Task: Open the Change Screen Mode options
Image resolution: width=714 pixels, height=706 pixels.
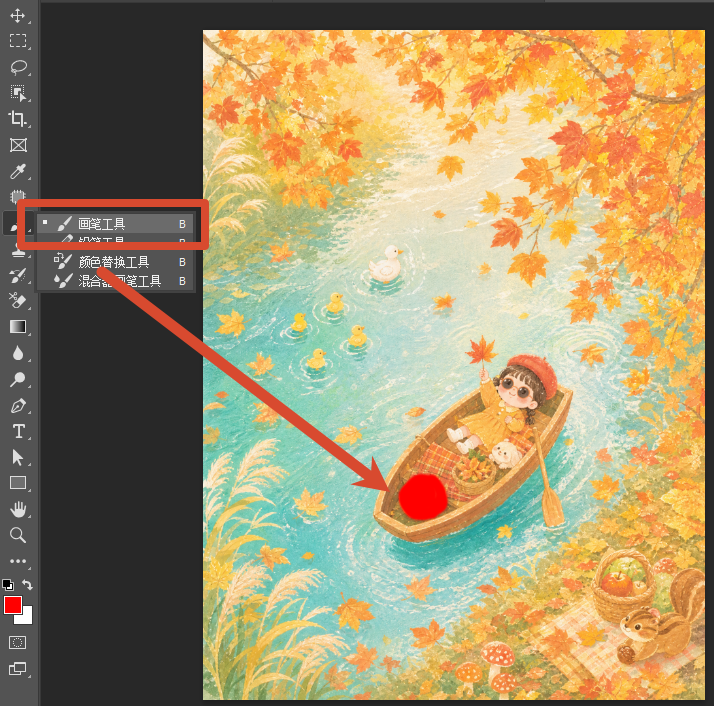Action: (x=18, y=668)
